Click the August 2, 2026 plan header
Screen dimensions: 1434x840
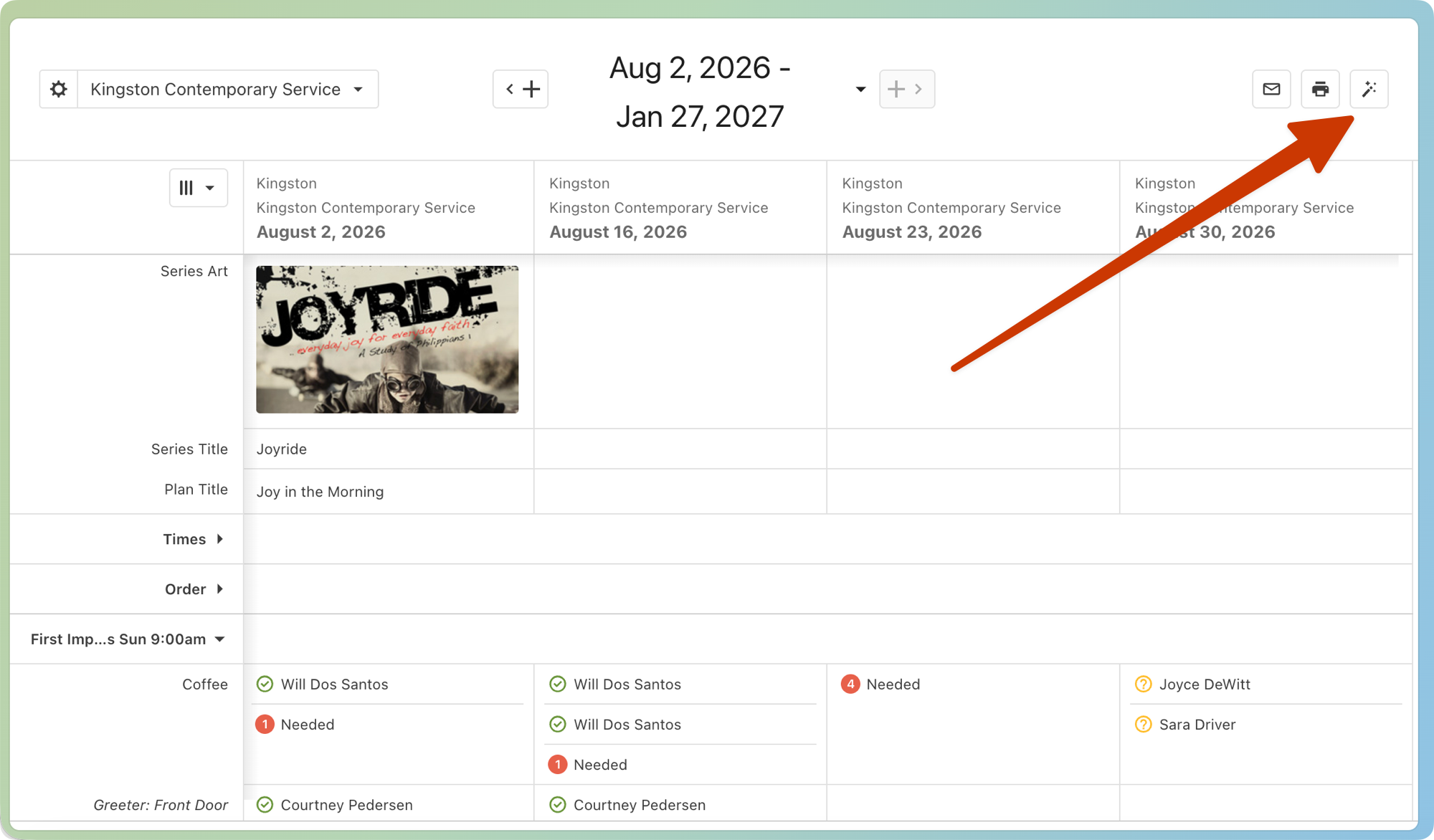point(321,232)
